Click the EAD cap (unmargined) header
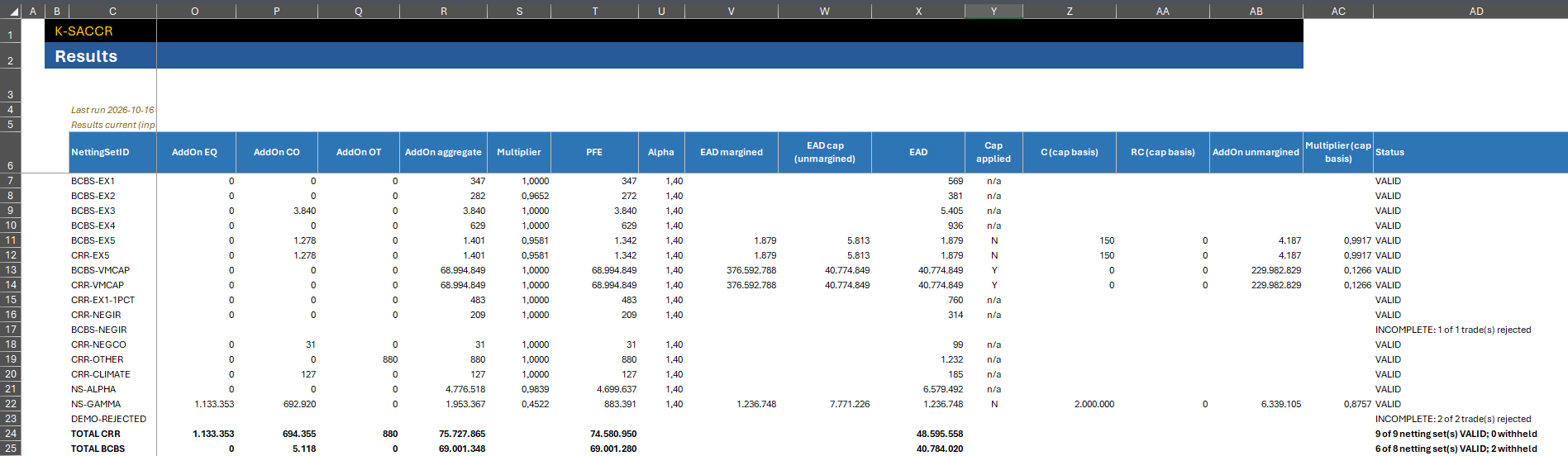The width and height of the screenshot is (1568, 456). pos(825,152)
